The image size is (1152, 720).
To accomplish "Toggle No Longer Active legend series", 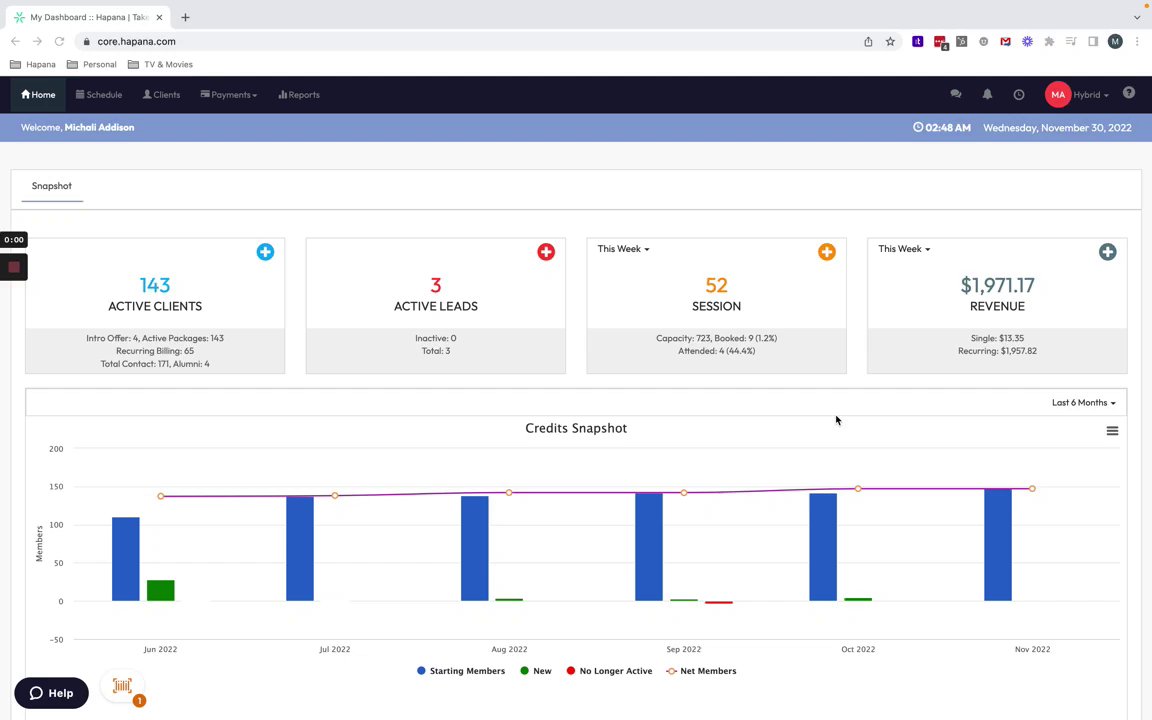I will 609,671.
